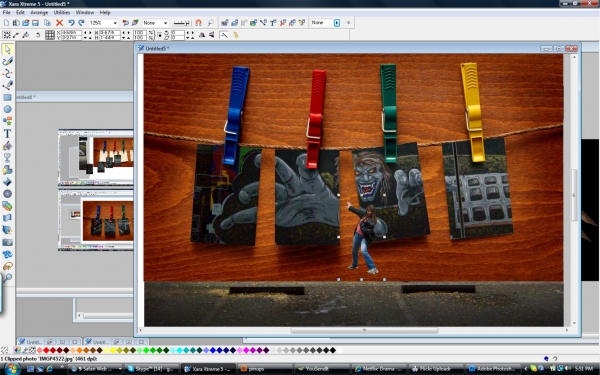
Task: Open the color editor icon on palette
Action: tap(17, 350)
